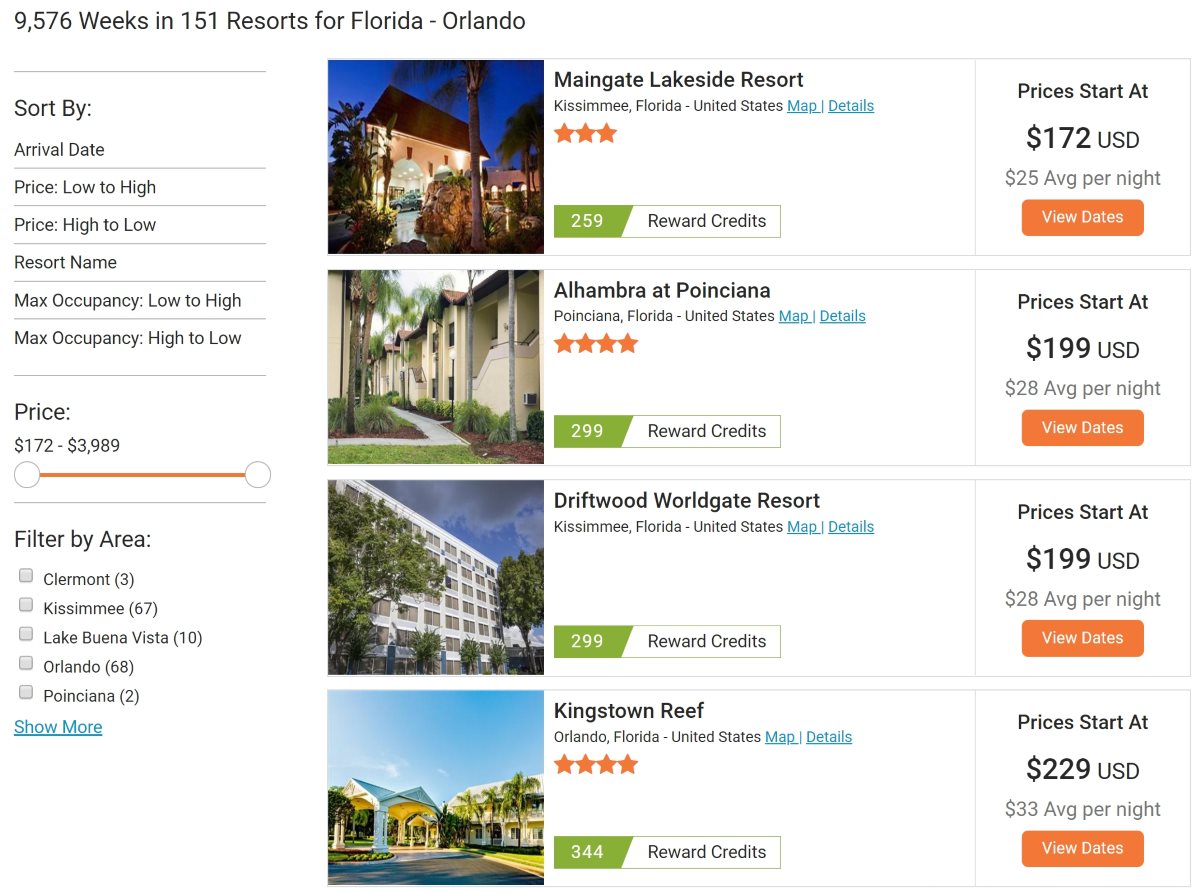Tick the Orlando area checkbox
Image resolution: width=1200 pixels, height=894 pixels.
coord(26,663)
